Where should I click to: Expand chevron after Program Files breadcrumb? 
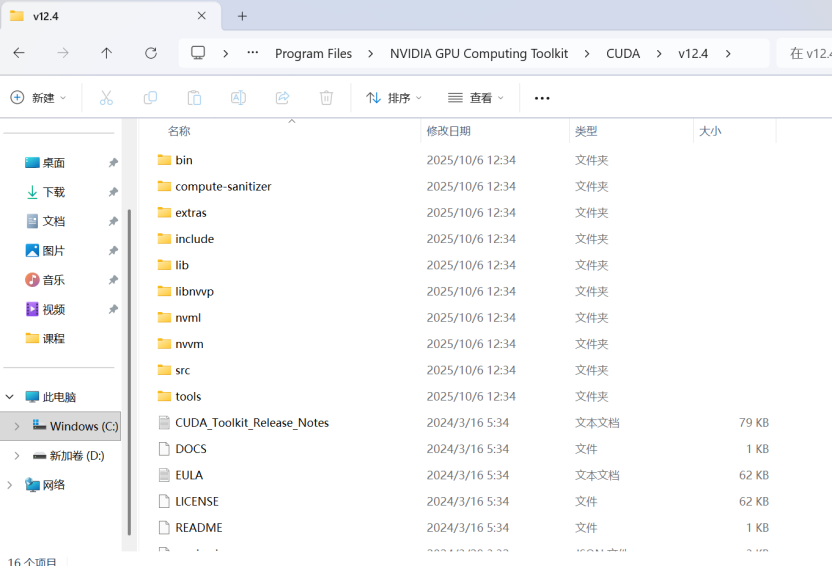(x=370, y=54)
